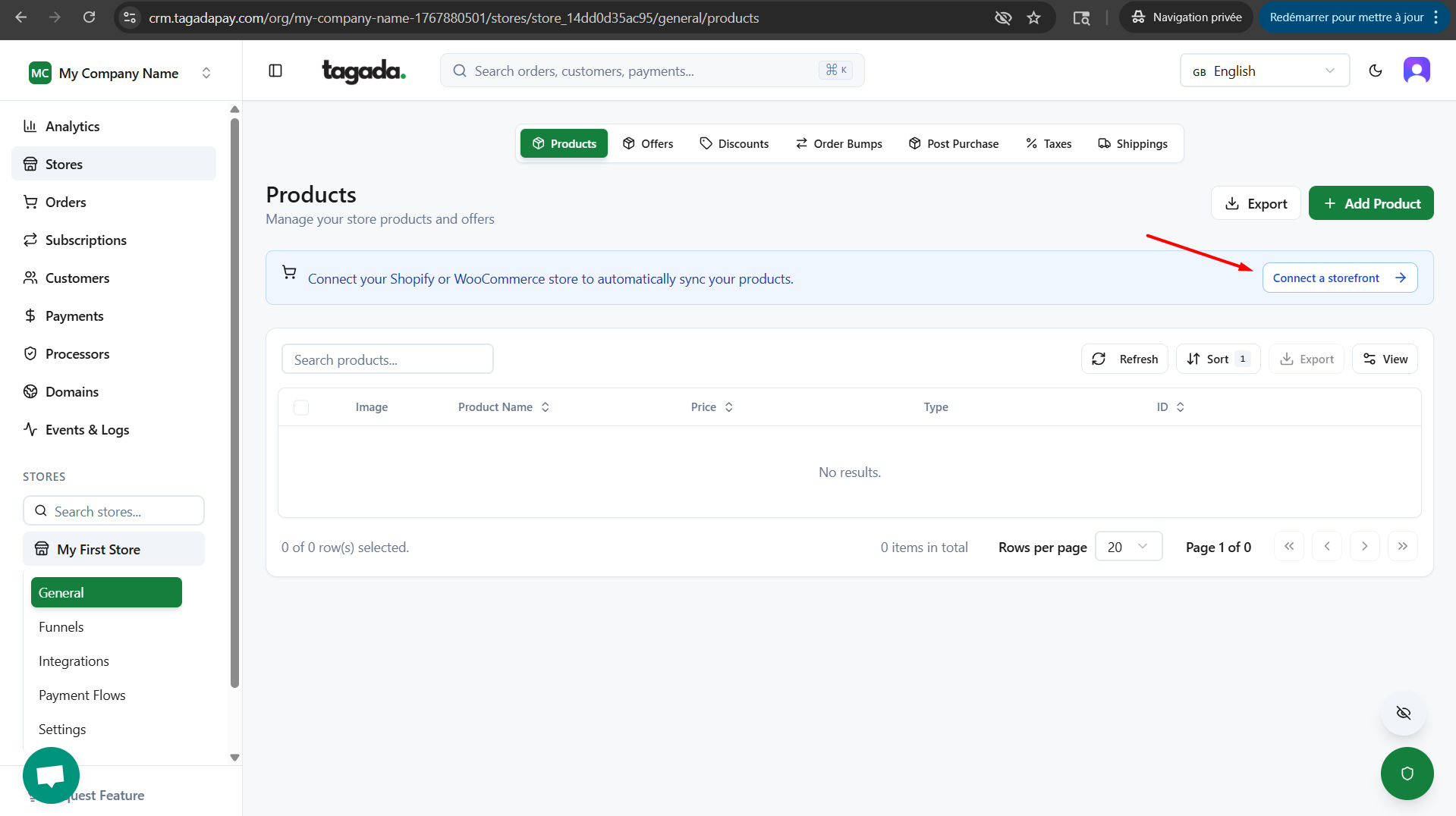The height and width of the screenshot is (816, 1456).
Task: Click the user profile avatar
Action: (1416, 71)
